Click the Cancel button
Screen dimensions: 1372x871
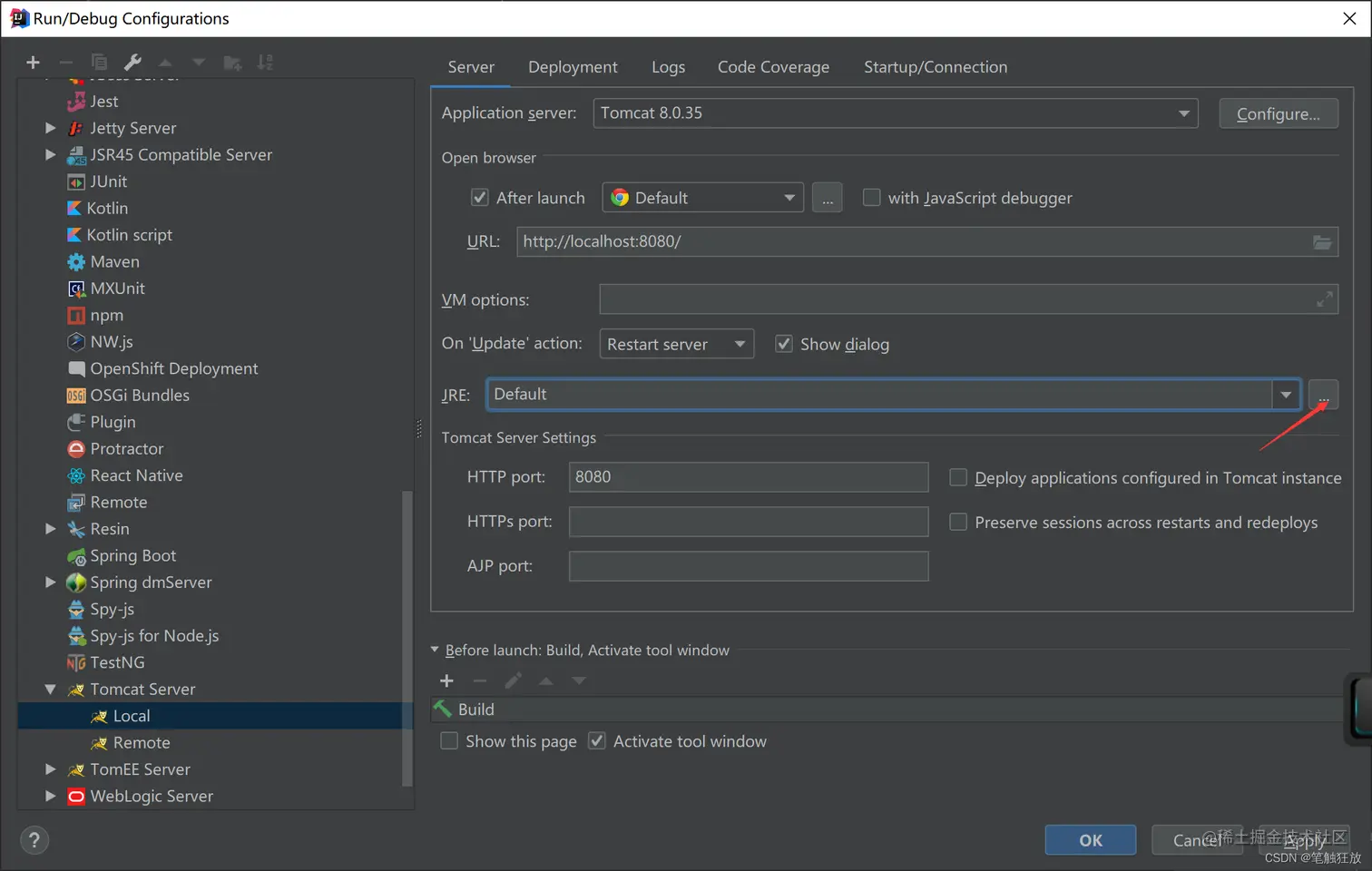coord(1198,840)
